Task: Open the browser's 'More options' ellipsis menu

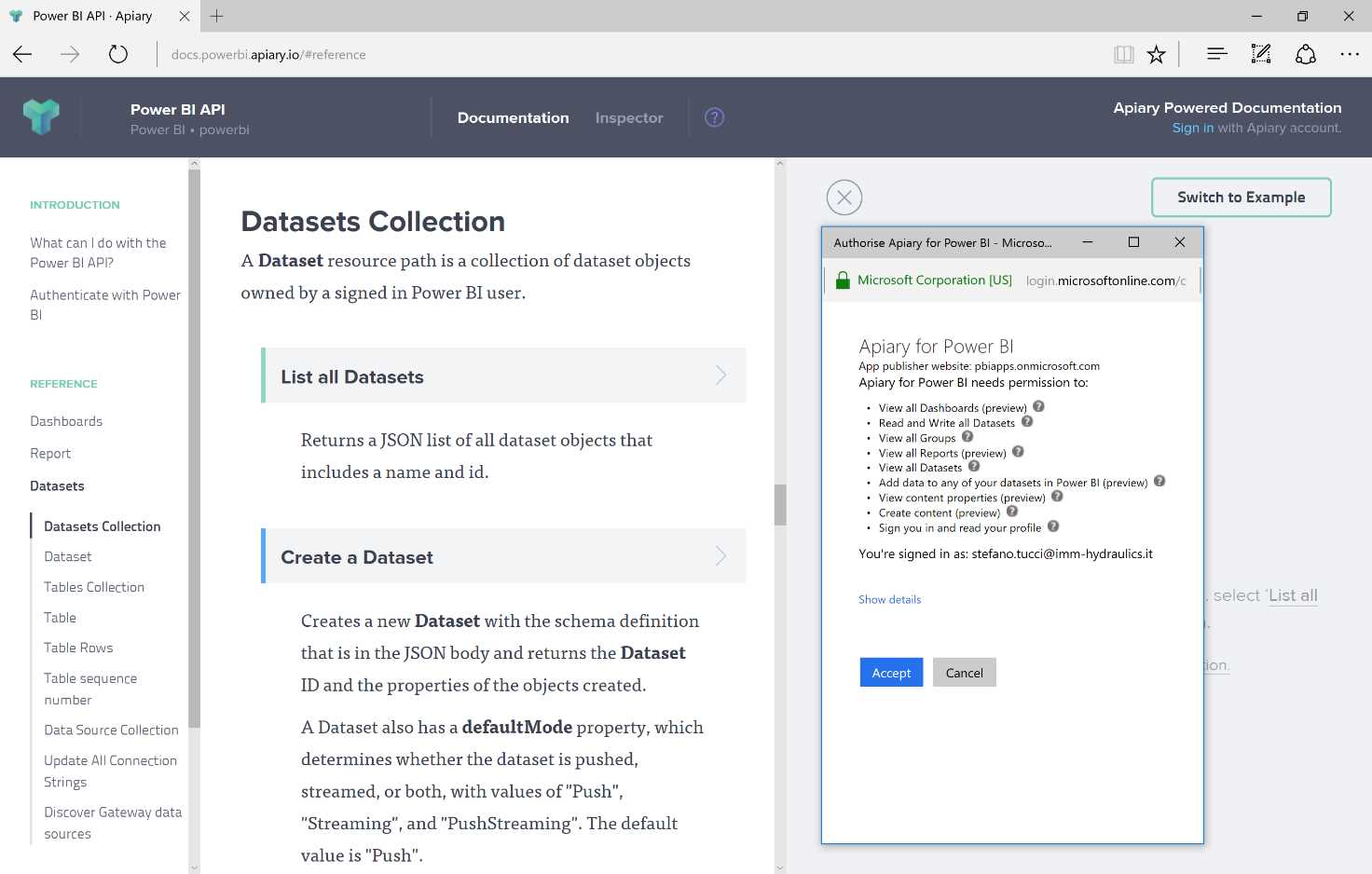Action: (1350, 54)
